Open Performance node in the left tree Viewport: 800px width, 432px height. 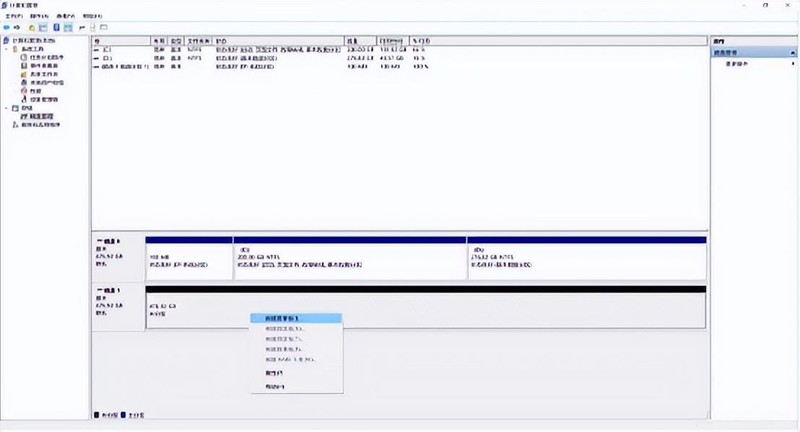pyautogui.click(x=35, y=91)
